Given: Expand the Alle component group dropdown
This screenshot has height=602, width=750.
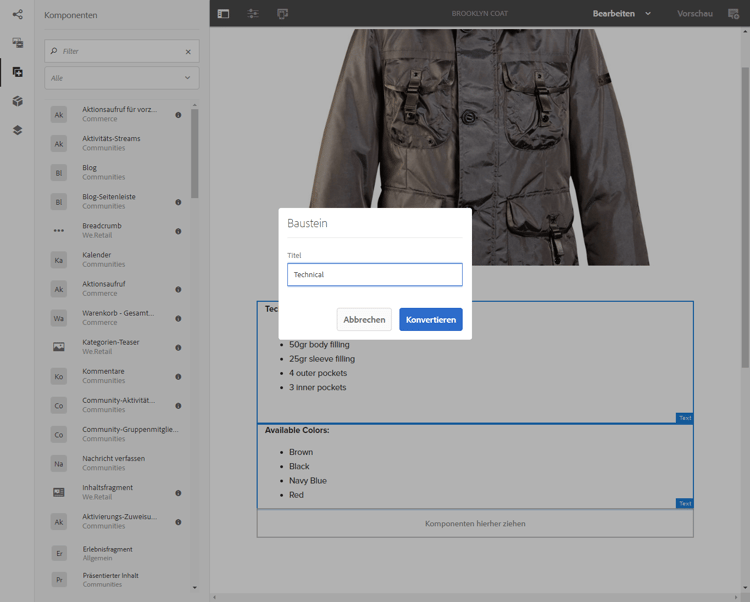Looking at the screenshot, I should [x=121, y=78].
